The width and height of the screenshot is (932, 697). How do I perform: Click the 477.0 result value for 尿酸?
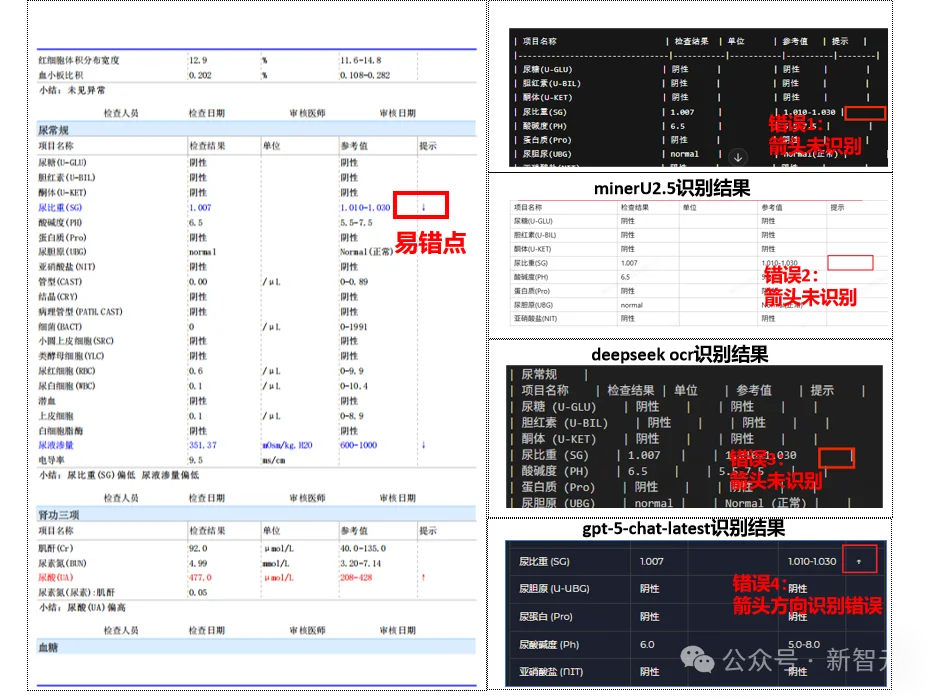tap(200, 577)
